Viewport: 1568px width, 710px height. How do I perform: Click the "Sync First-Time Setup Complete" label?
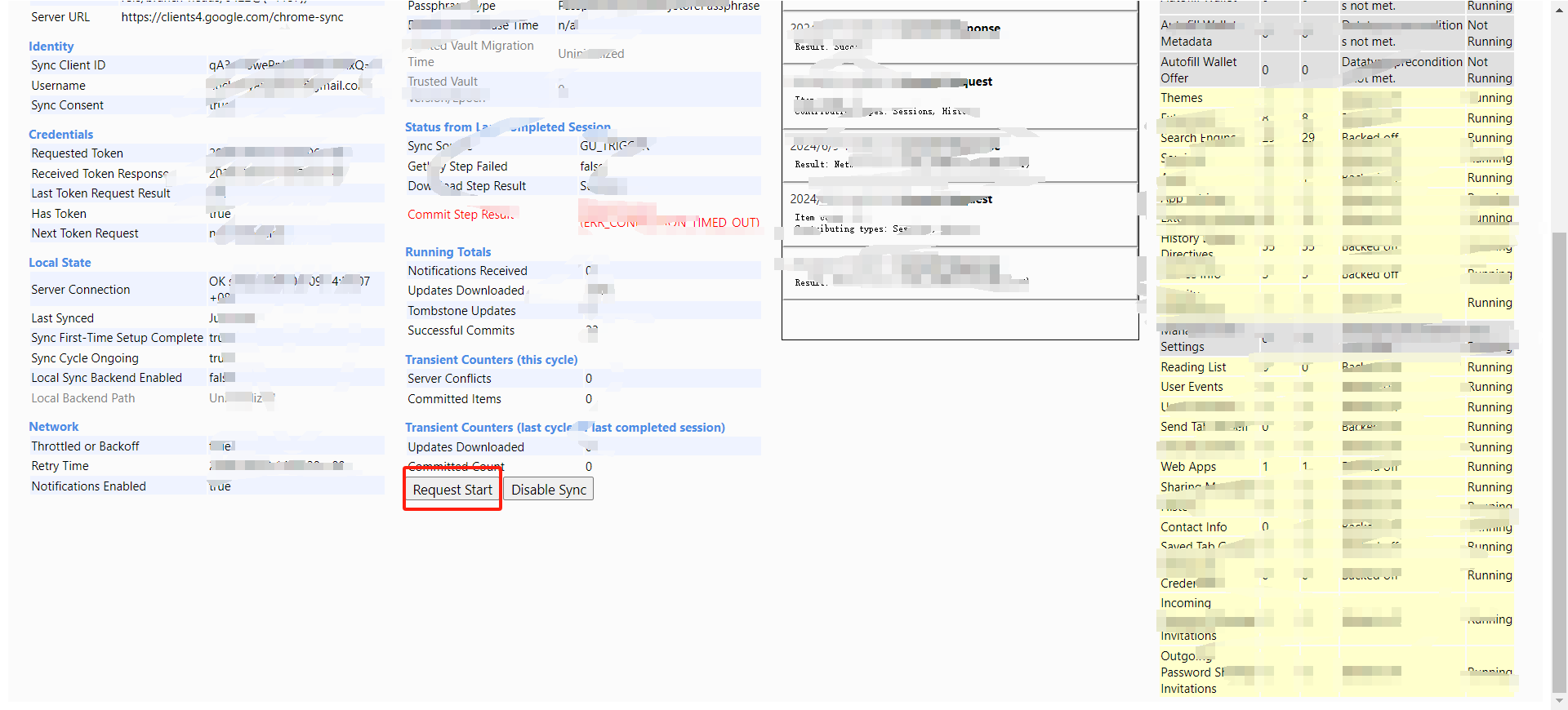(117, 338)
